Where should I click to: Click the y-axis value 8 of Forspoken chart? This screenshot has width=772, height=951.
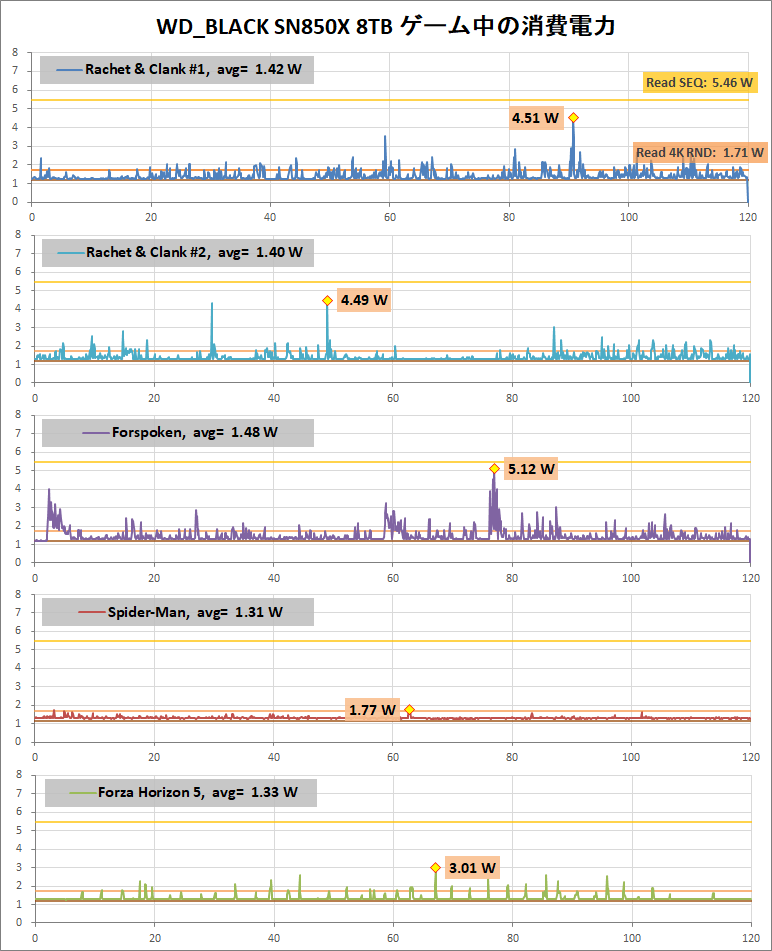(x=18, y=415)
